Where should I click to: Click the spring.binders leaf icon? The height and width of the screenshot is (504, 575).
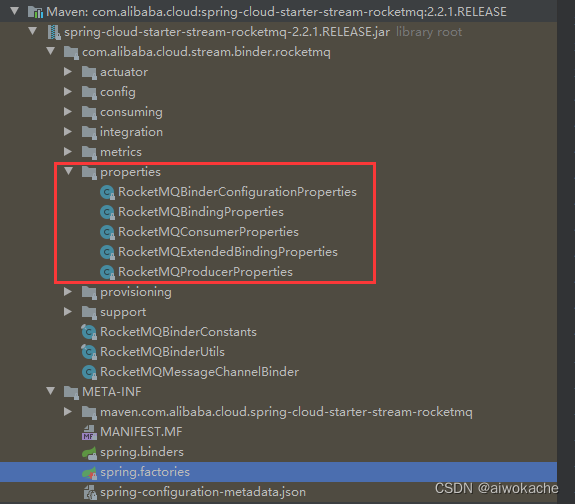89,453
